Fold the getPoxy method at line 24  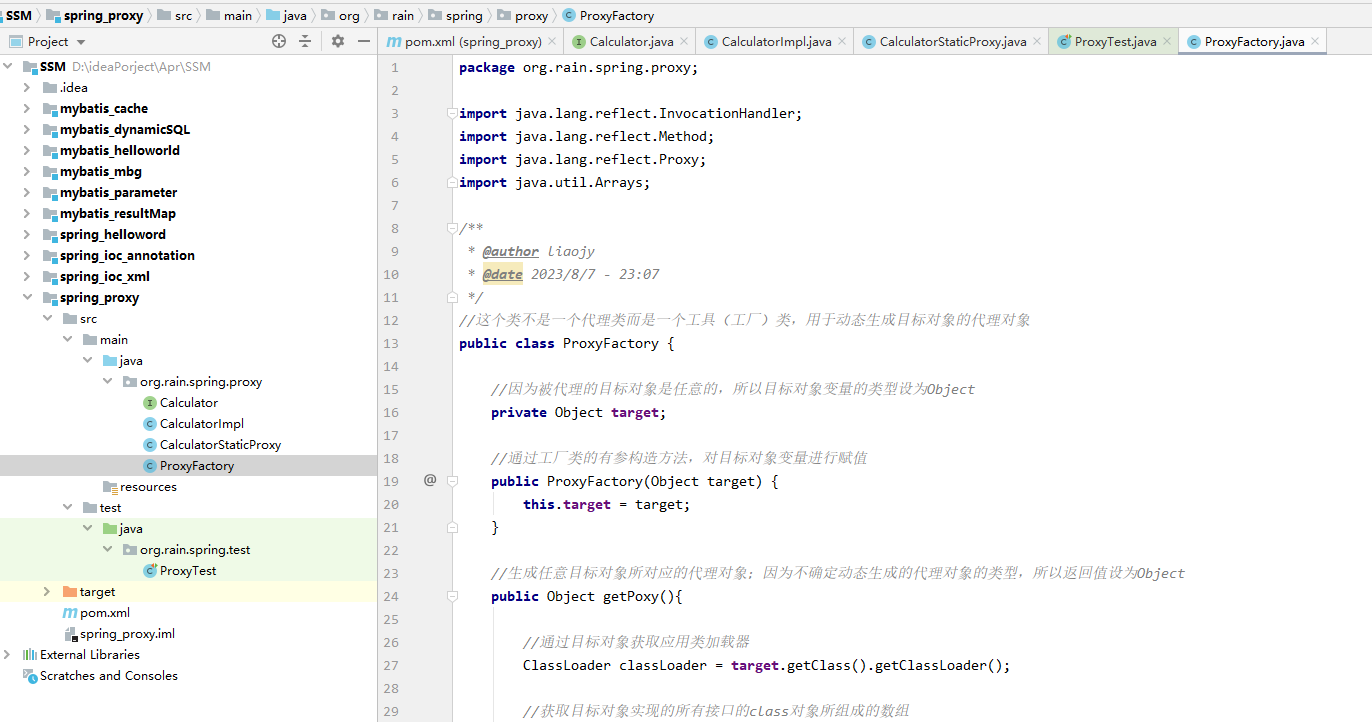pyautogui.click(x=452, y=596)
